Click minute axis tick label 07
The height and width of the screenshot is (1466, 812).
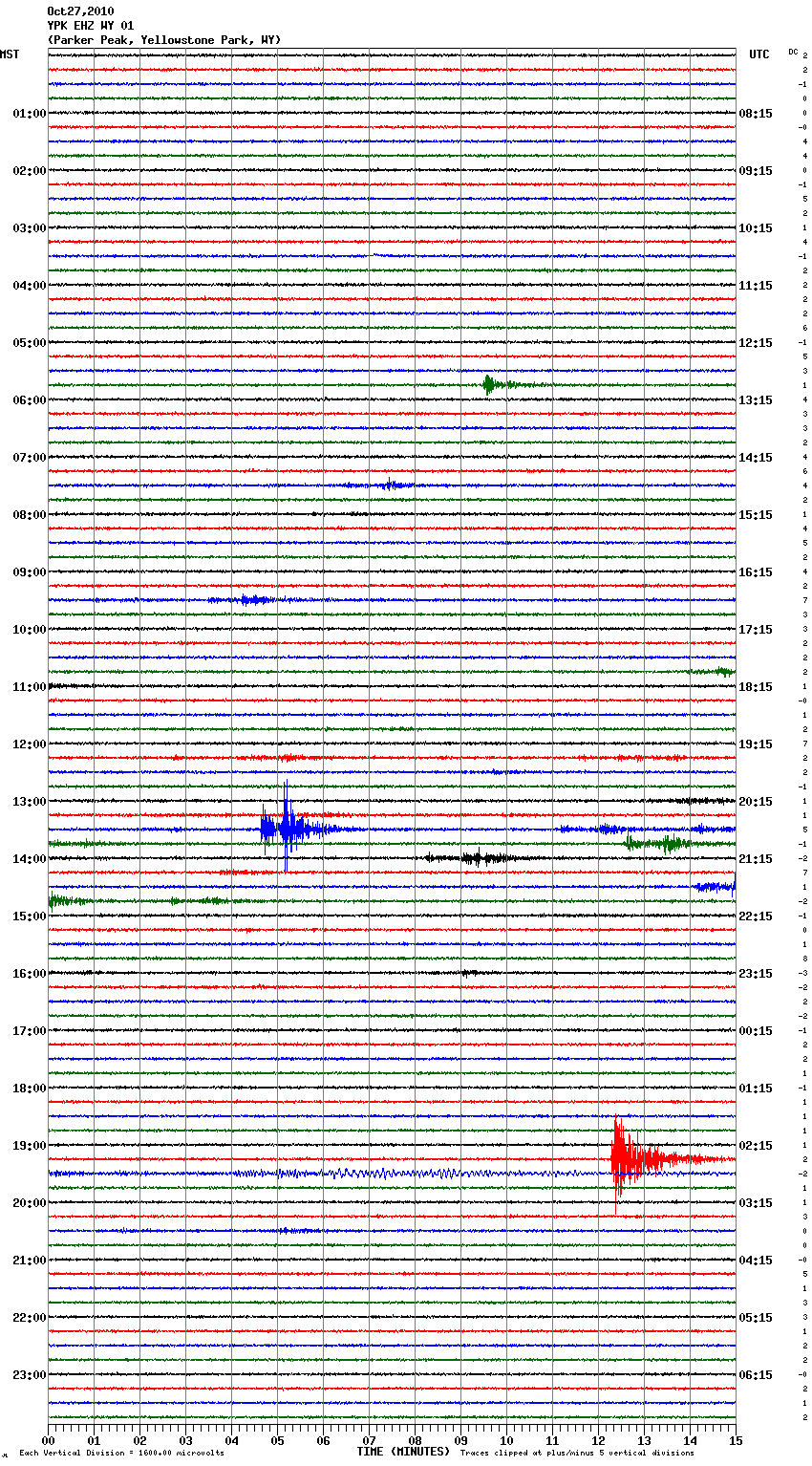tap(370, 1440)
